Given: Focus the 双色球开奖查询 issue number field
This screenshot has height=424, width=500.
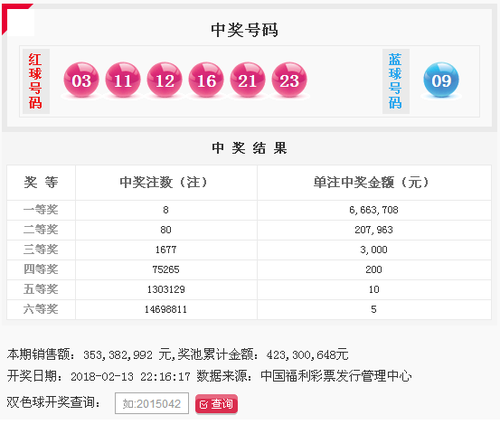Looking at the screenshot, I should coord(152,403).
